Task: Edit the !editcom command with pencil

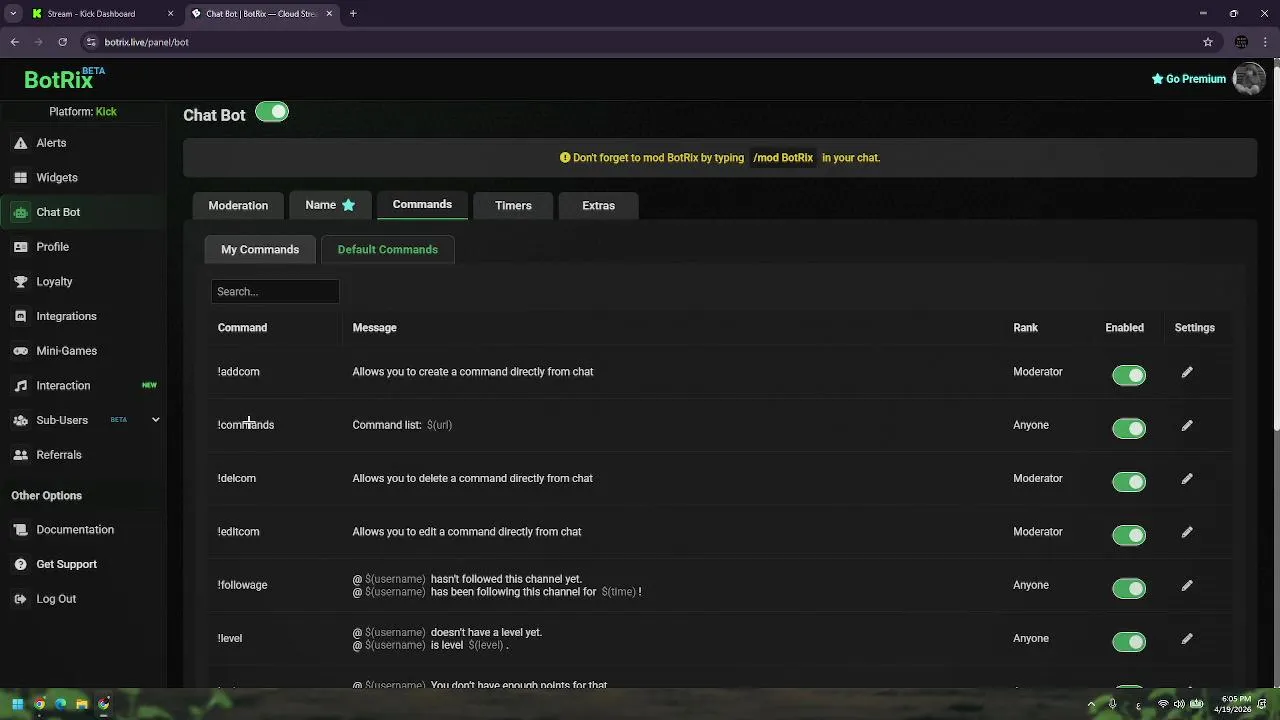Action: (1187, 532)
